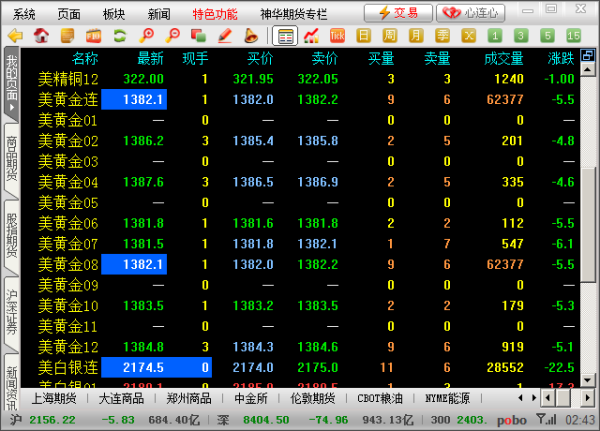Select the 15-minute chart period

tap(574, 36)
